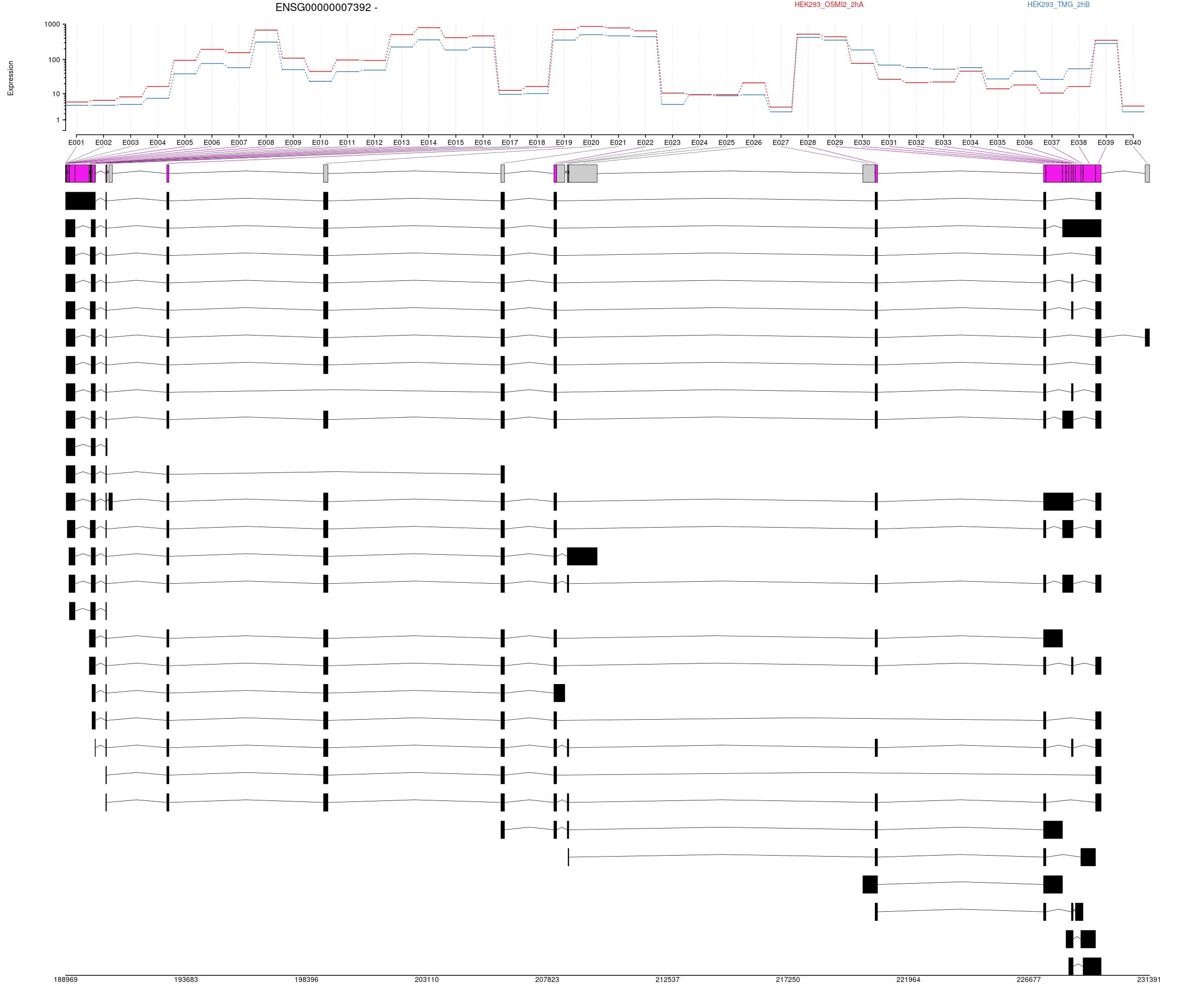Click genomic coordinate 188969 on bottom axis
1204x988 pixels.
pyautogui.click(x=66, y=980)
